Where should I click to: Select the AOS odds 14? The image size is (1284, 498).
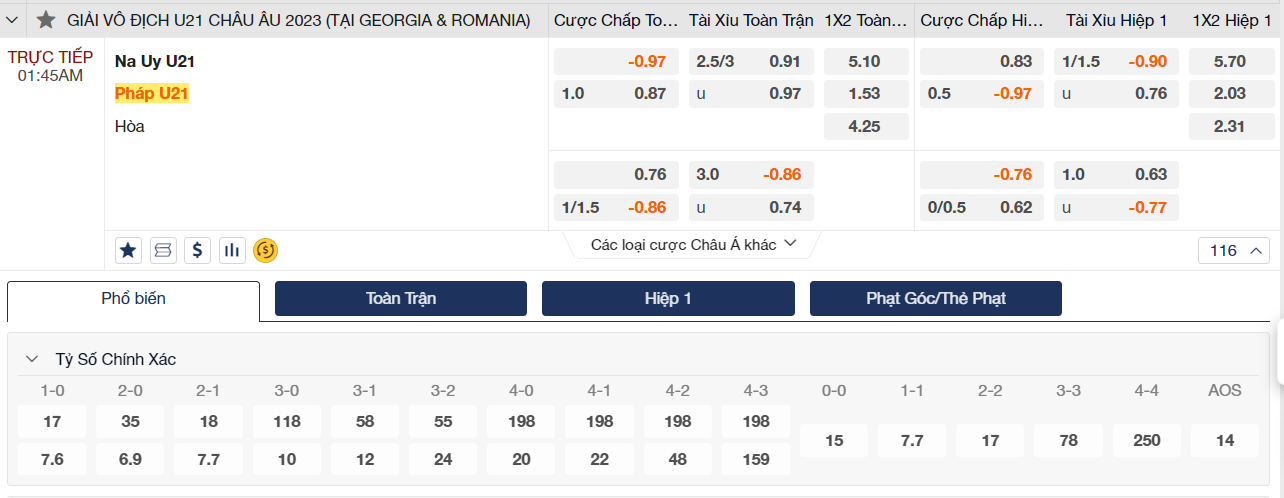tap(1225, 440)
